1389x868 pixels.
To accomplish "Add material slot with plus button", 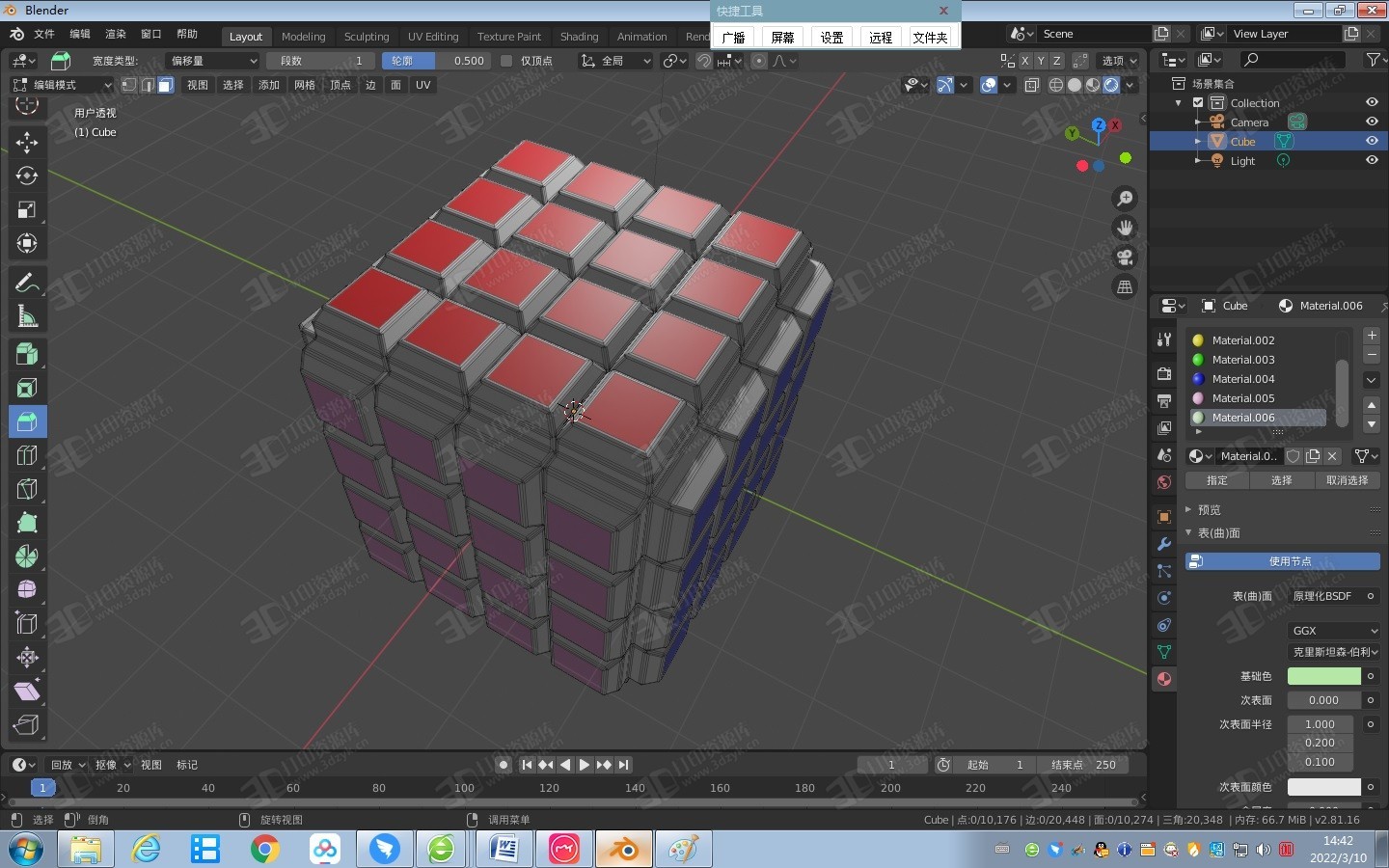I will pos(1372,336).
